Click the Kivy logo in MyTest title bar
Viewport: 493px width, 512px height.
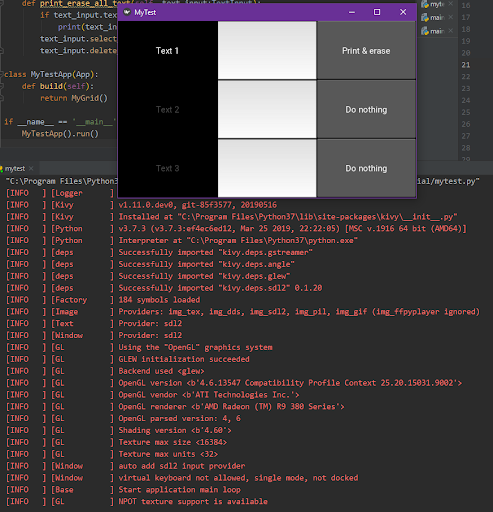pyautogui.click(x=127, y=12)
